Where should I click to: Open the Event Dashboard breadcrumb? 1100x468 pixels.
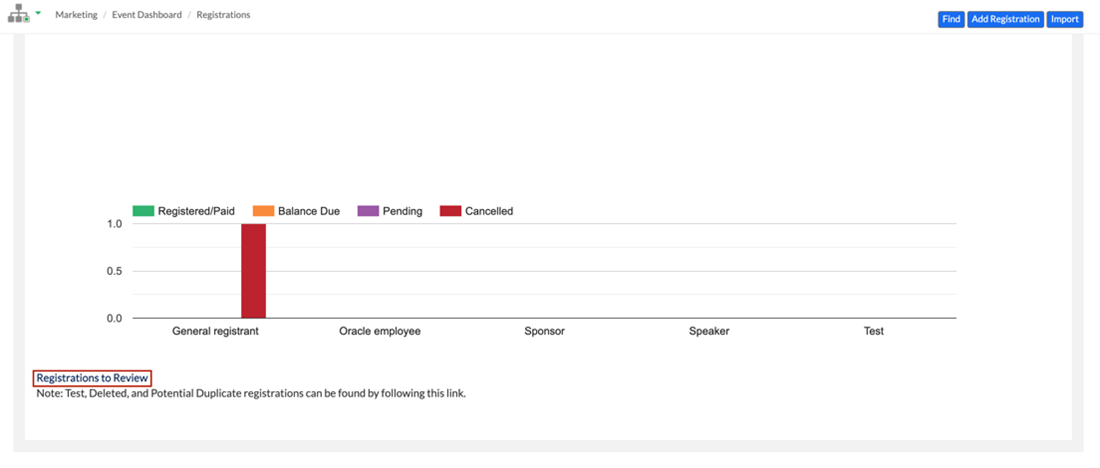pos(145,15)
